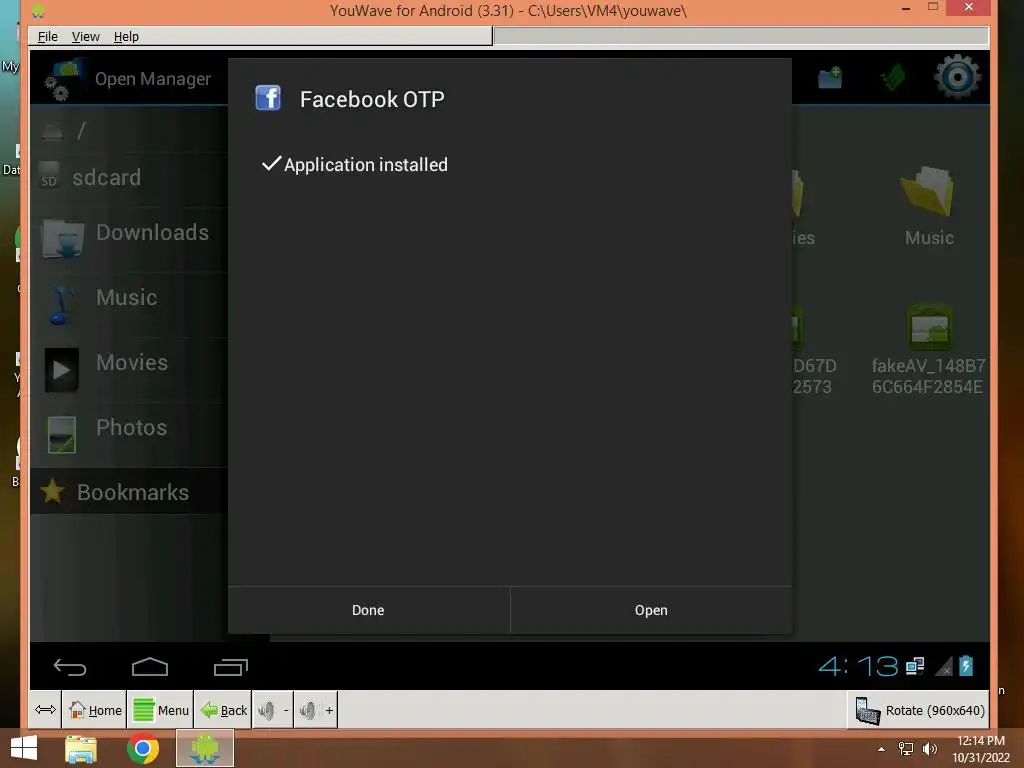1024x768 pixels.
Task: Click the YouWave Android taskbar icon
Action: click(x=204, y=748)
